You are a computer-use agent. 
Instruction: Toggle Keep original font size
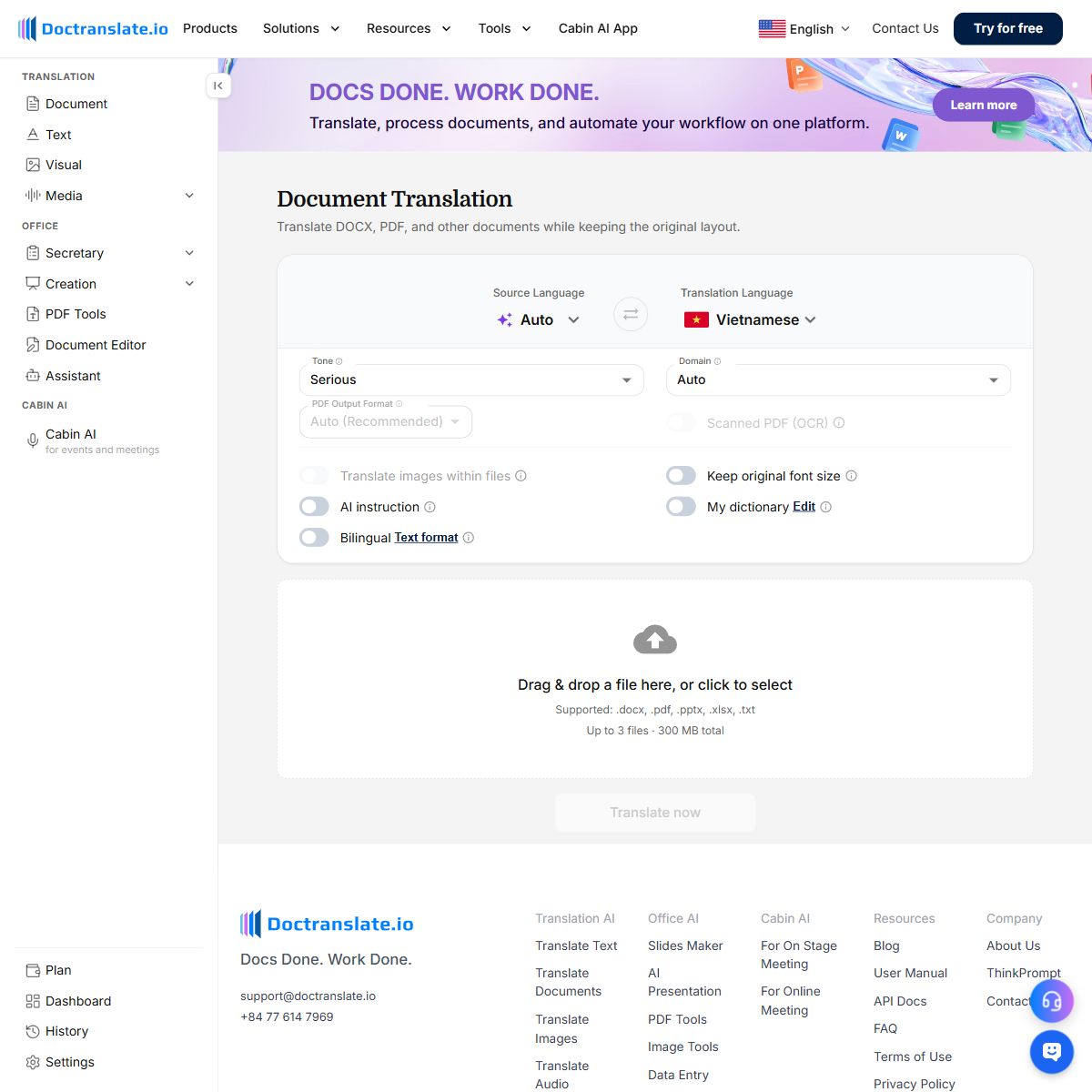681,476
